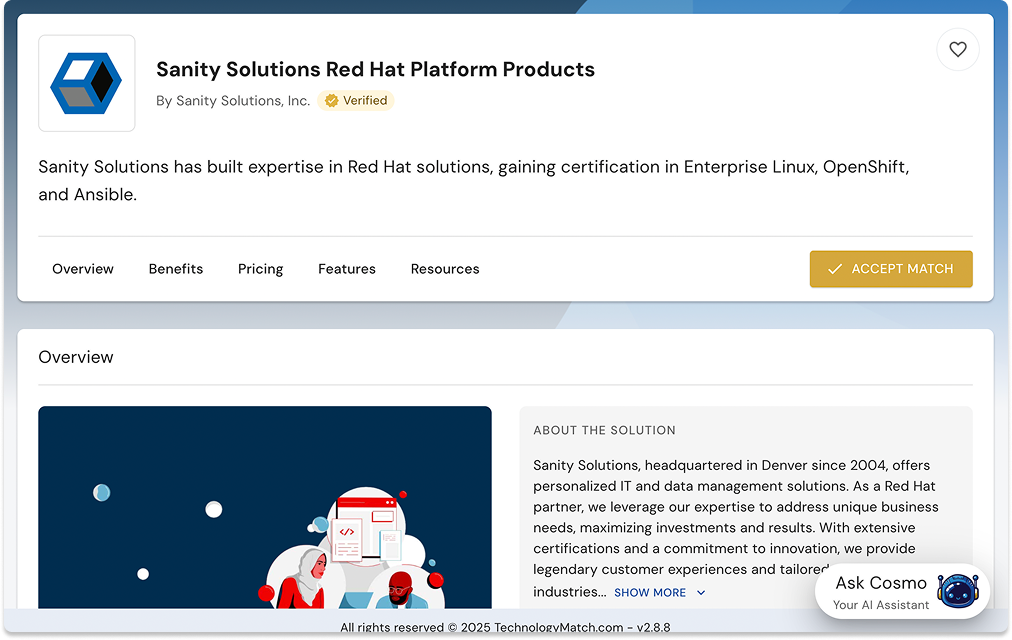The height and width of the screenshot is (640, 1012).
Task: Click the title Sanity Solutions Red Hat Platform Products
Action: coord(375,69)
